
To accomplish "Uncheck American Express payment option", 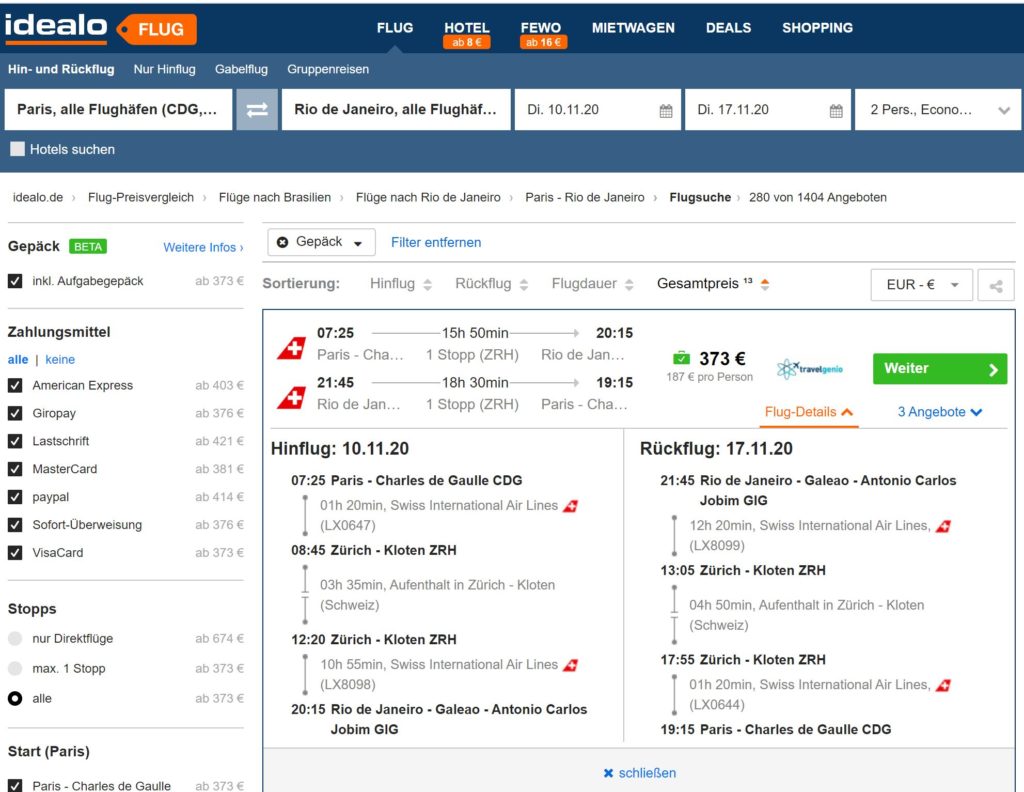I will pyautogui.click(x=15, y=385).
